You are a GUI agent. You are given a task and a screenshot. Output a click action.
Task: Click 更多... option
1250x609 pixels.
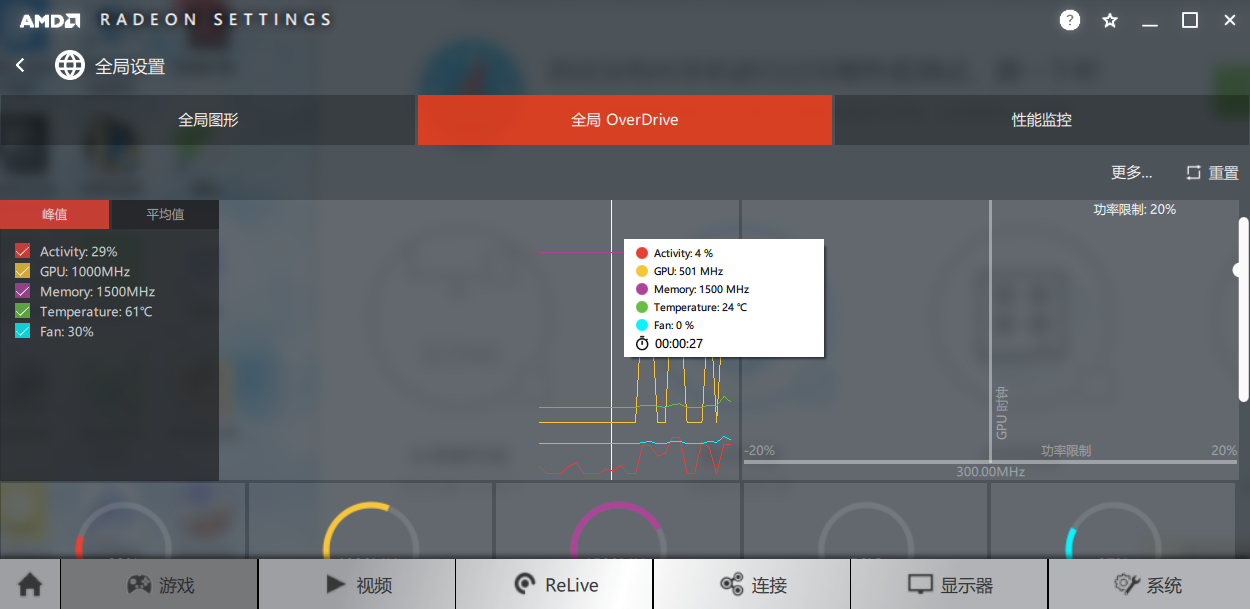1132,173
